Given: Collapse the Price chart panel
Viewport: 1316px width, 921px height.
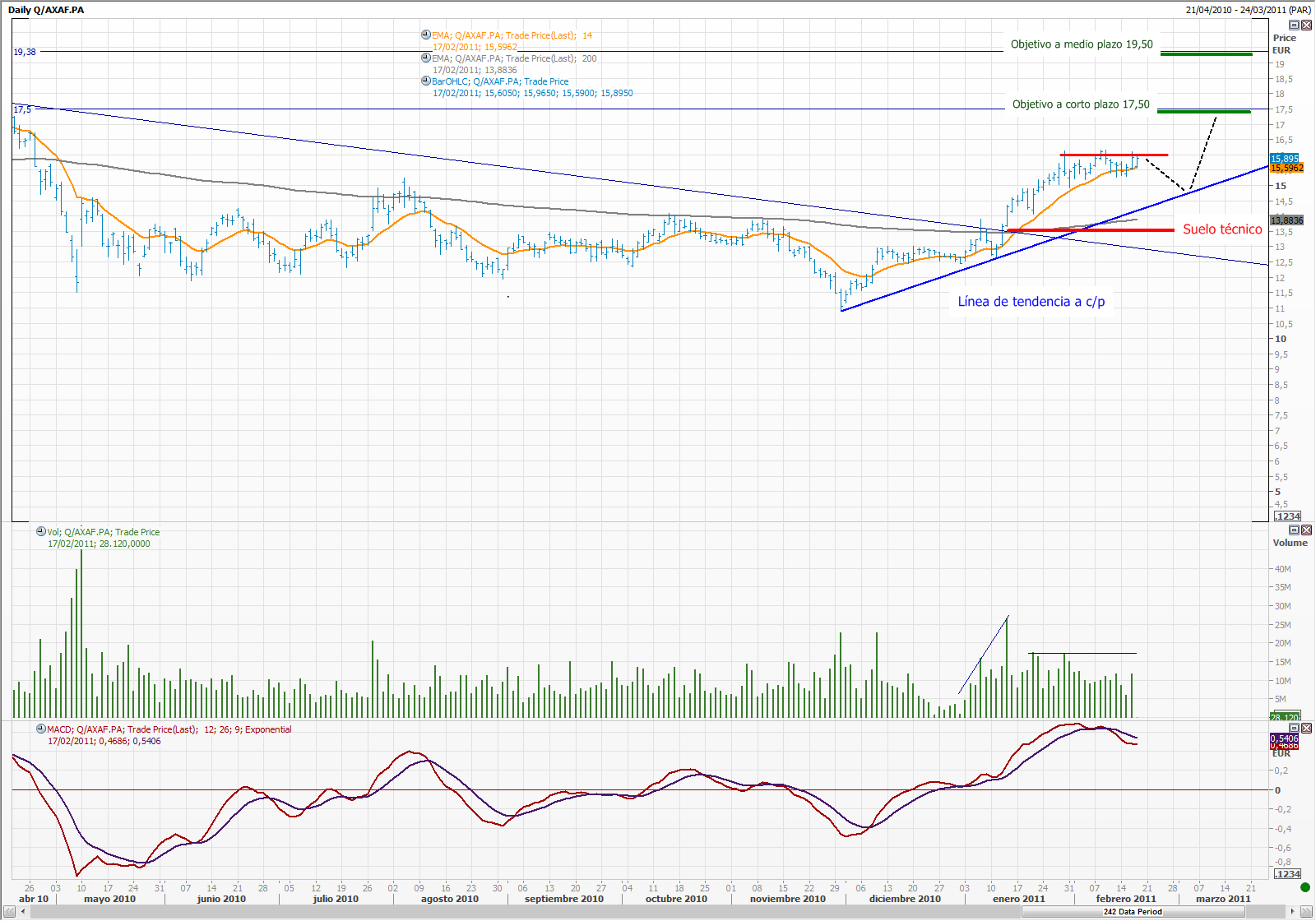Looking at the screenshot, I should click(x=1294, y=25).
